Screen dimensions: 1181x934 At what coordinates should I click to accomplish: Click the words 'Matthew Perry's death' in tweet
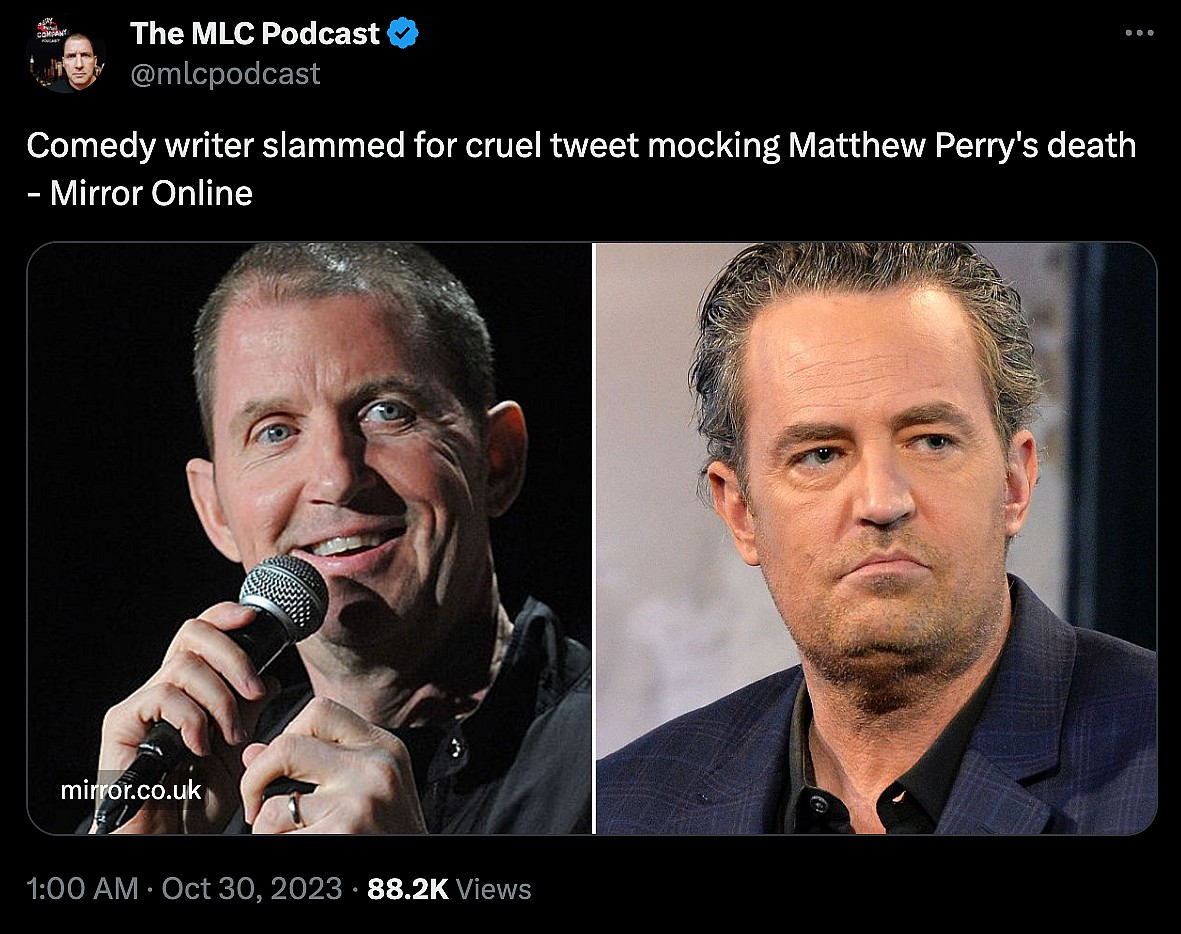962,146
